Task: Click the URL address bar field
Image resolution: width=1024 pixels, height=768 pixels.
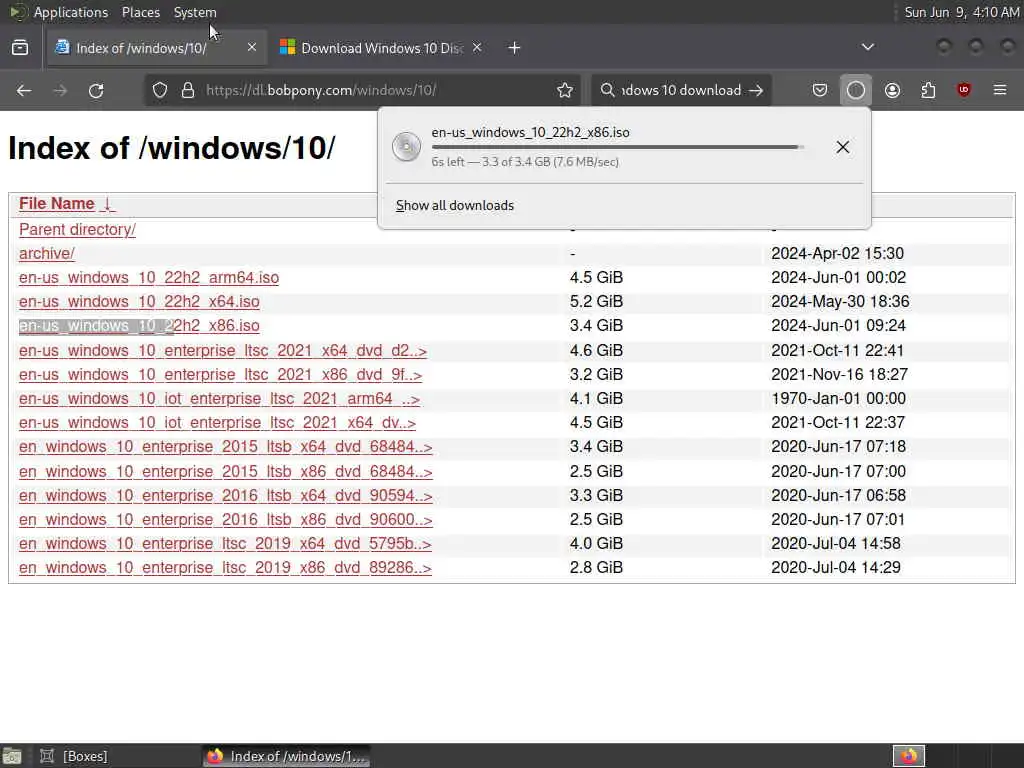Action: 360,90
